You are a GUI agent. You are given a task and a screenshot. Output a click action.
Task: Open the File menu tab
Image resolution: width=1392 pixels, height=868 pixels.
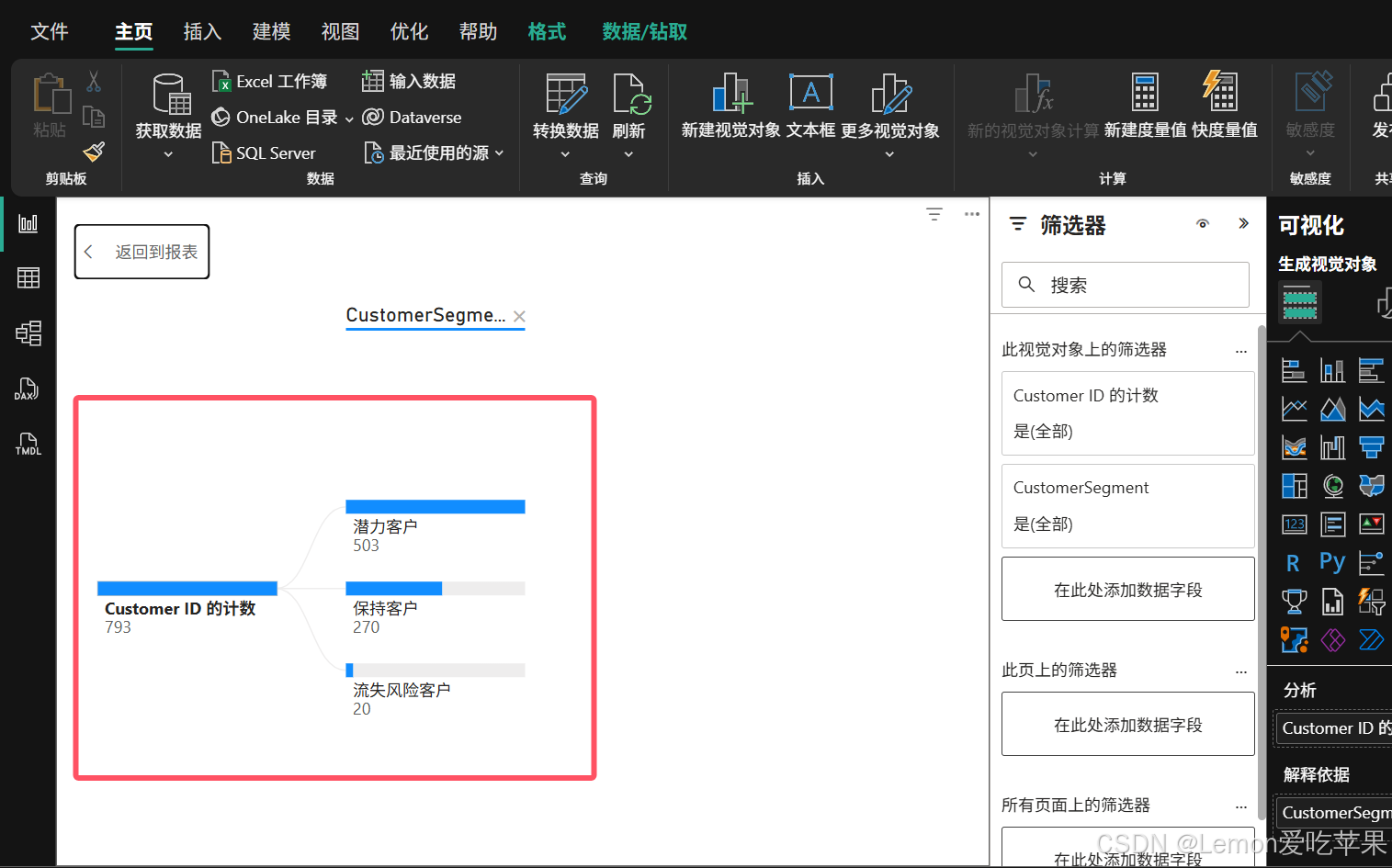click(50, 32)
